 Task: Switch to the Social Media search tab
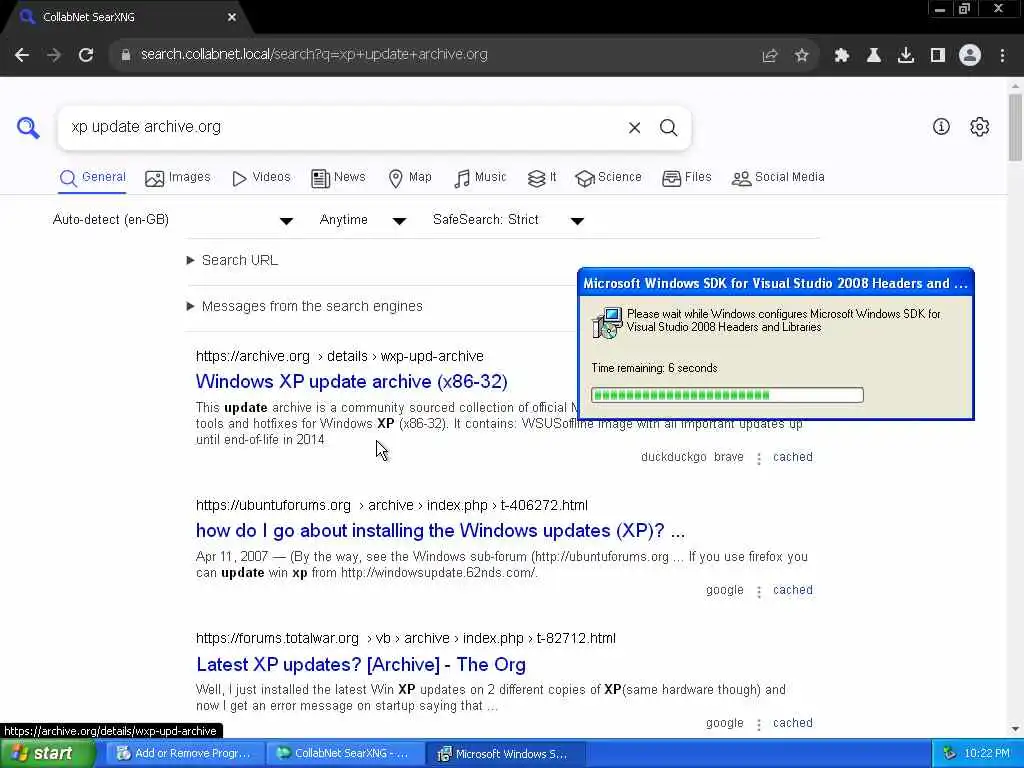778,178
